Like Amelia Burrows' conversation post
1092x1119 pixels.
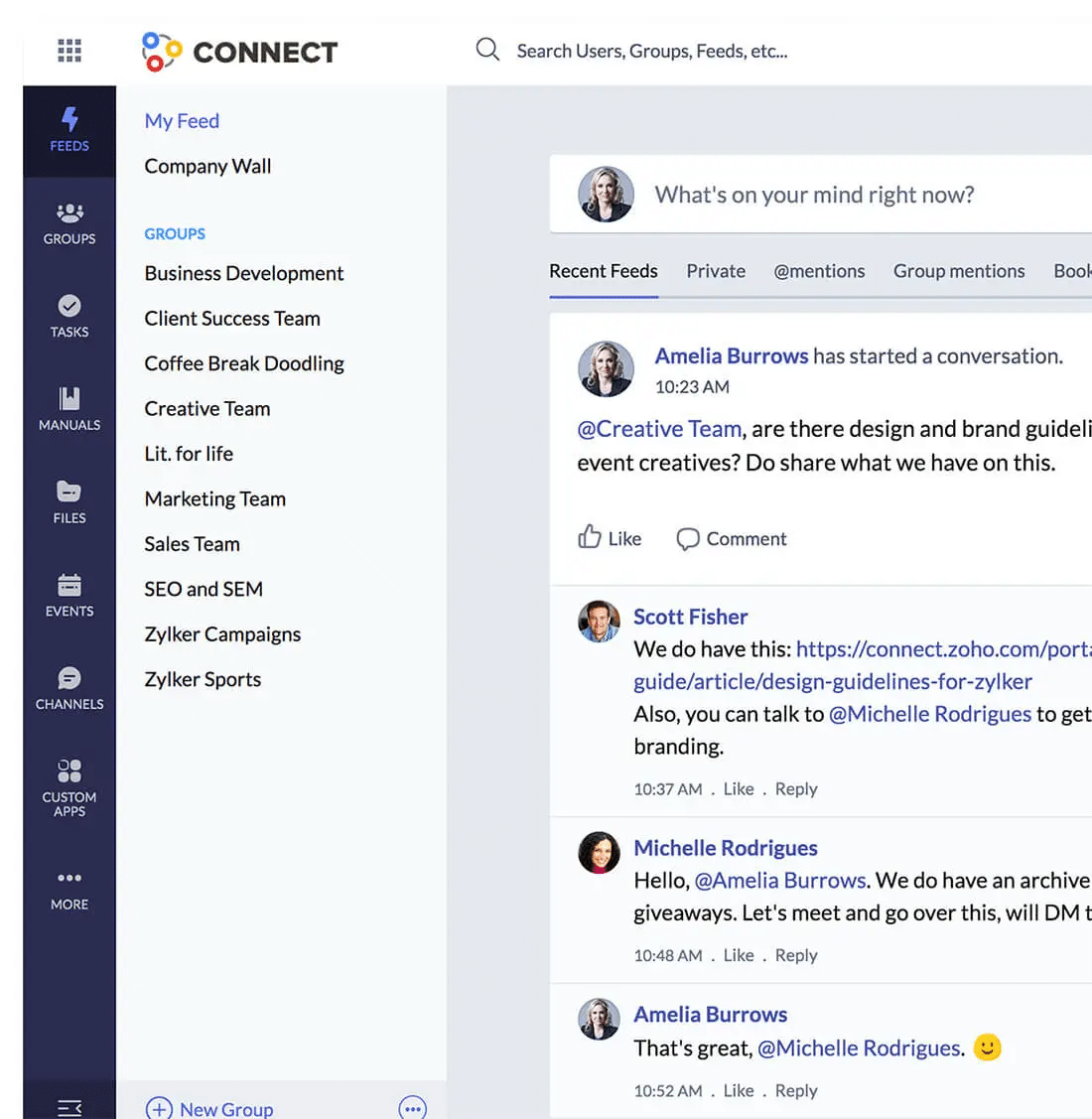610,538
